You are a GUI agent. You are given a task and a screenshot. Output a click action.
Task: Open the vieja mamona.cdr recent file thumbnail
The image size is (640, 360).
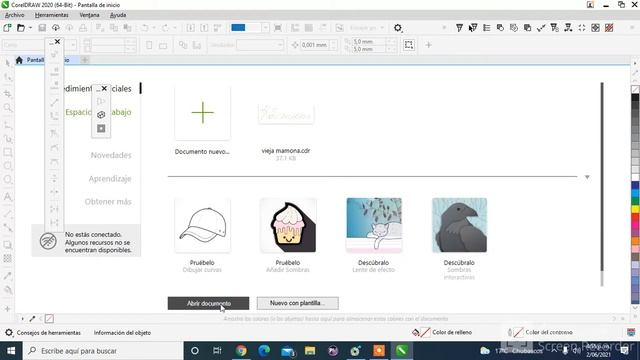[286, 114]
